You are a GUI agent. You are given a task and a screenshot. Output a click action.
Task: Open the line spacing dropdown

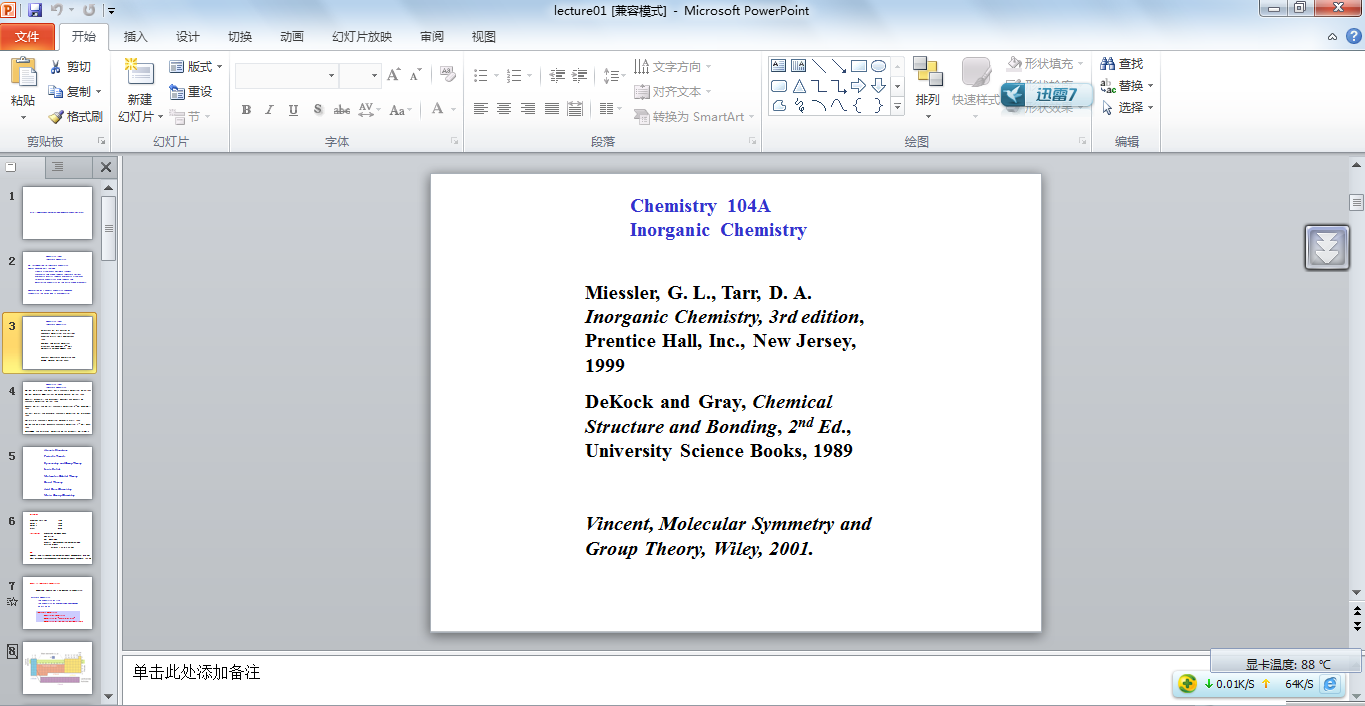615,75
